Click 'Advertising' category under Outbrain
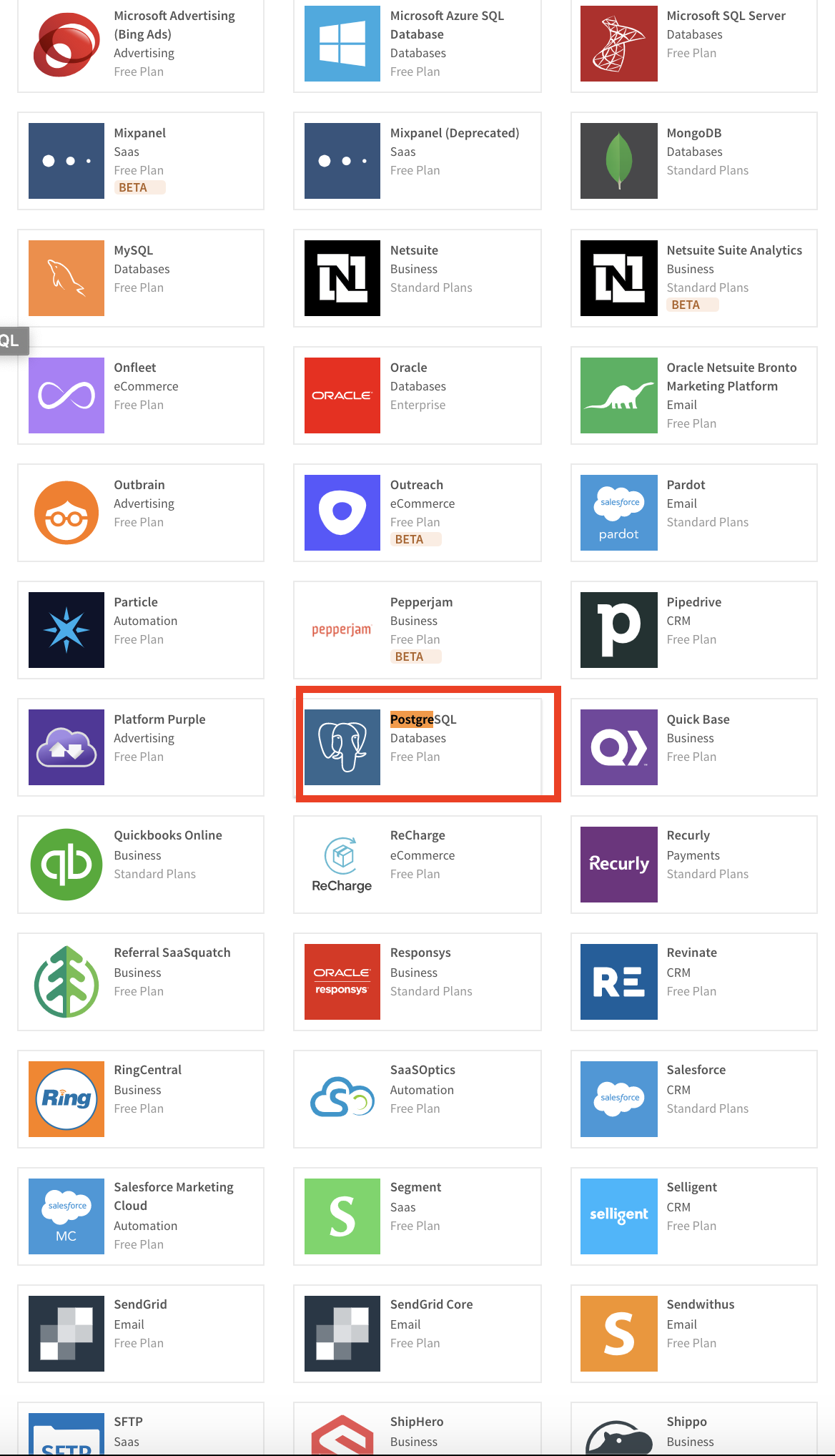The height and width of the screenshot is (1456, 835). (144, 503)
